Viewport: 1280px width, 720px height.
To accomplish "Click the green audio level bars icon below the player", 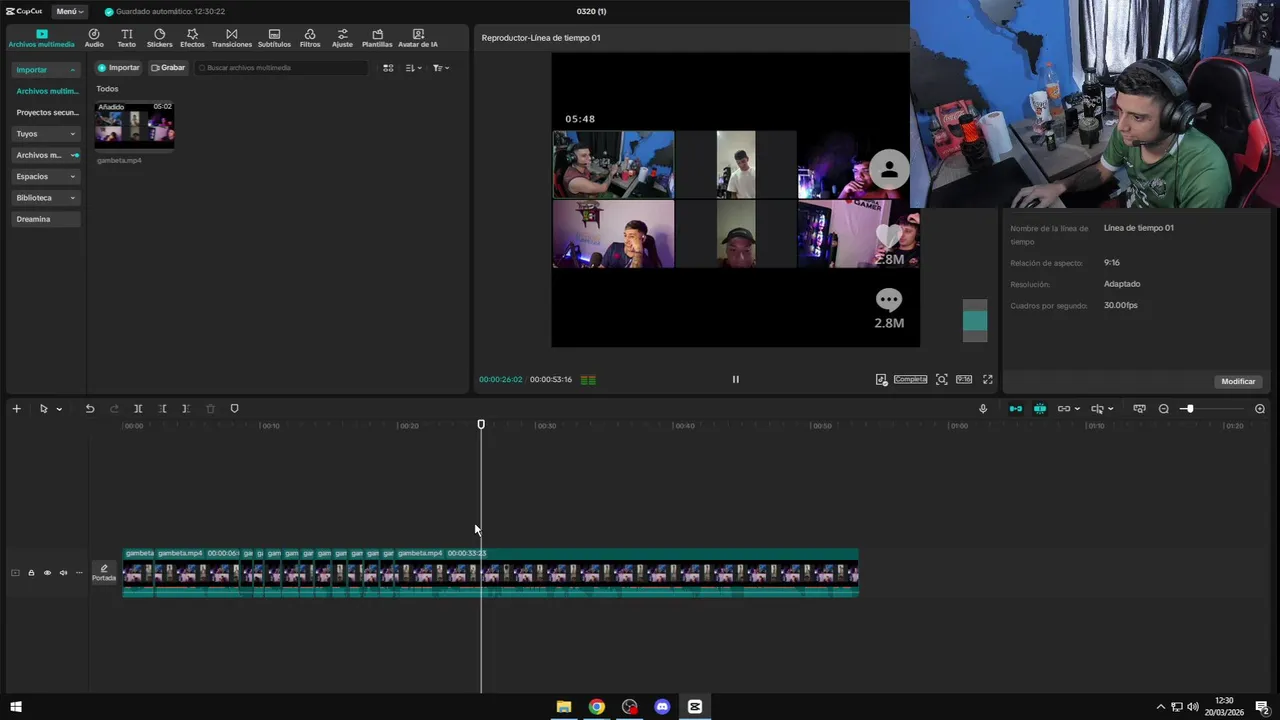I will (588, 380).
